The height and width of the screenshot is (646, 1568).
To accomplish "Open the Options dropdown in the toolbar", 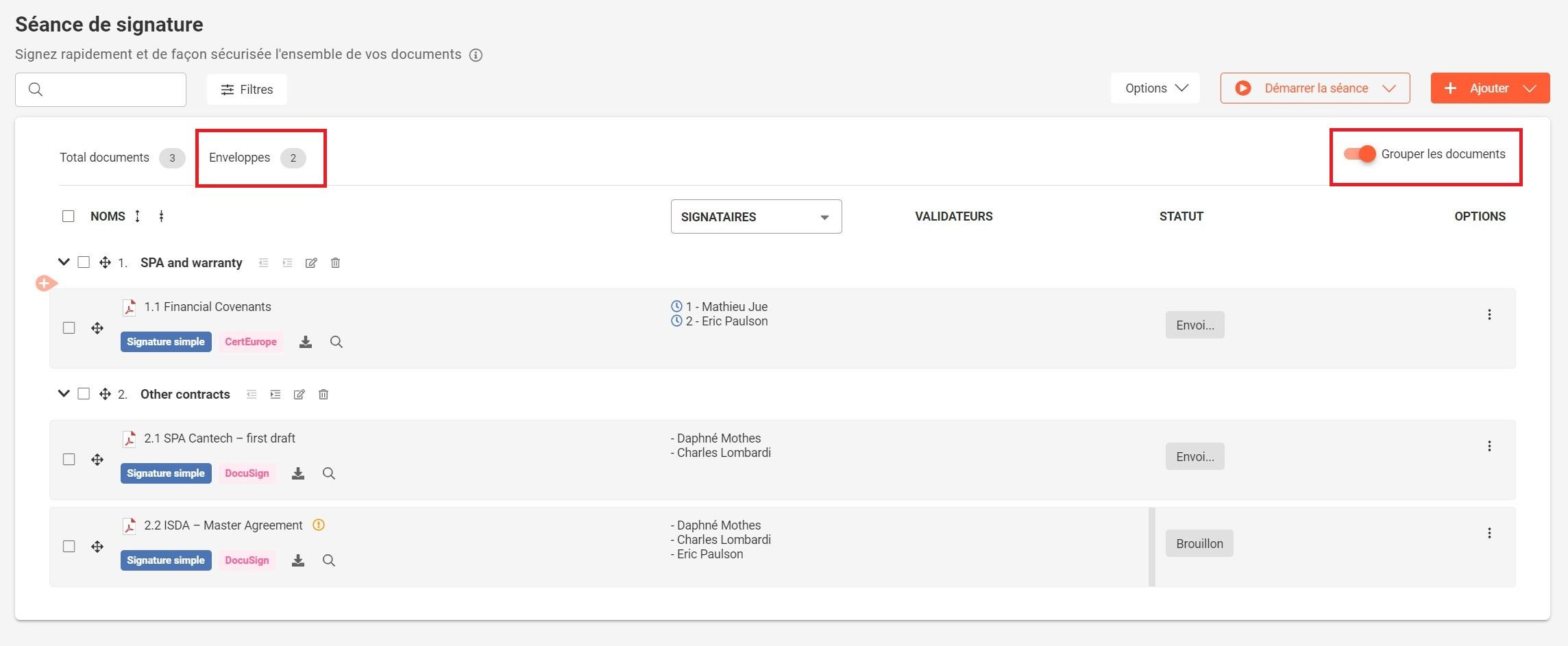I will pos(1155,88).
